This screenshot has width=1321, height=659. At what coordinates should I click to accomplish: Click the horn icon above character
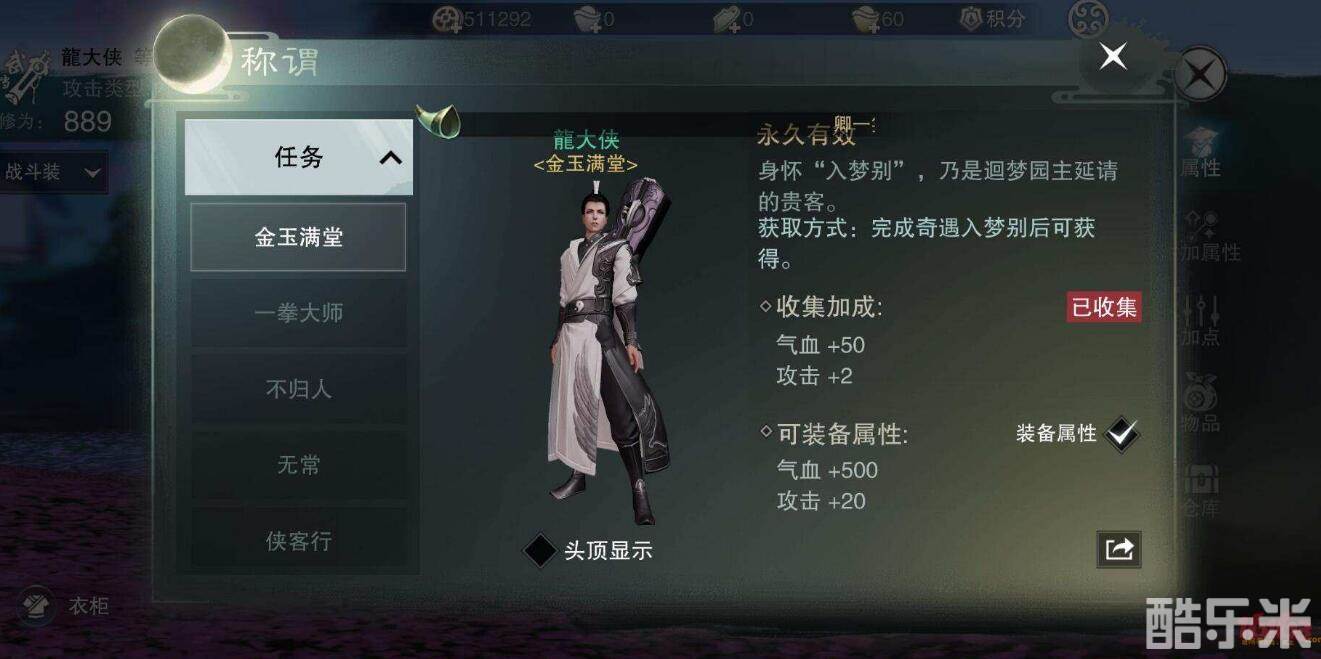click(439, 121)
